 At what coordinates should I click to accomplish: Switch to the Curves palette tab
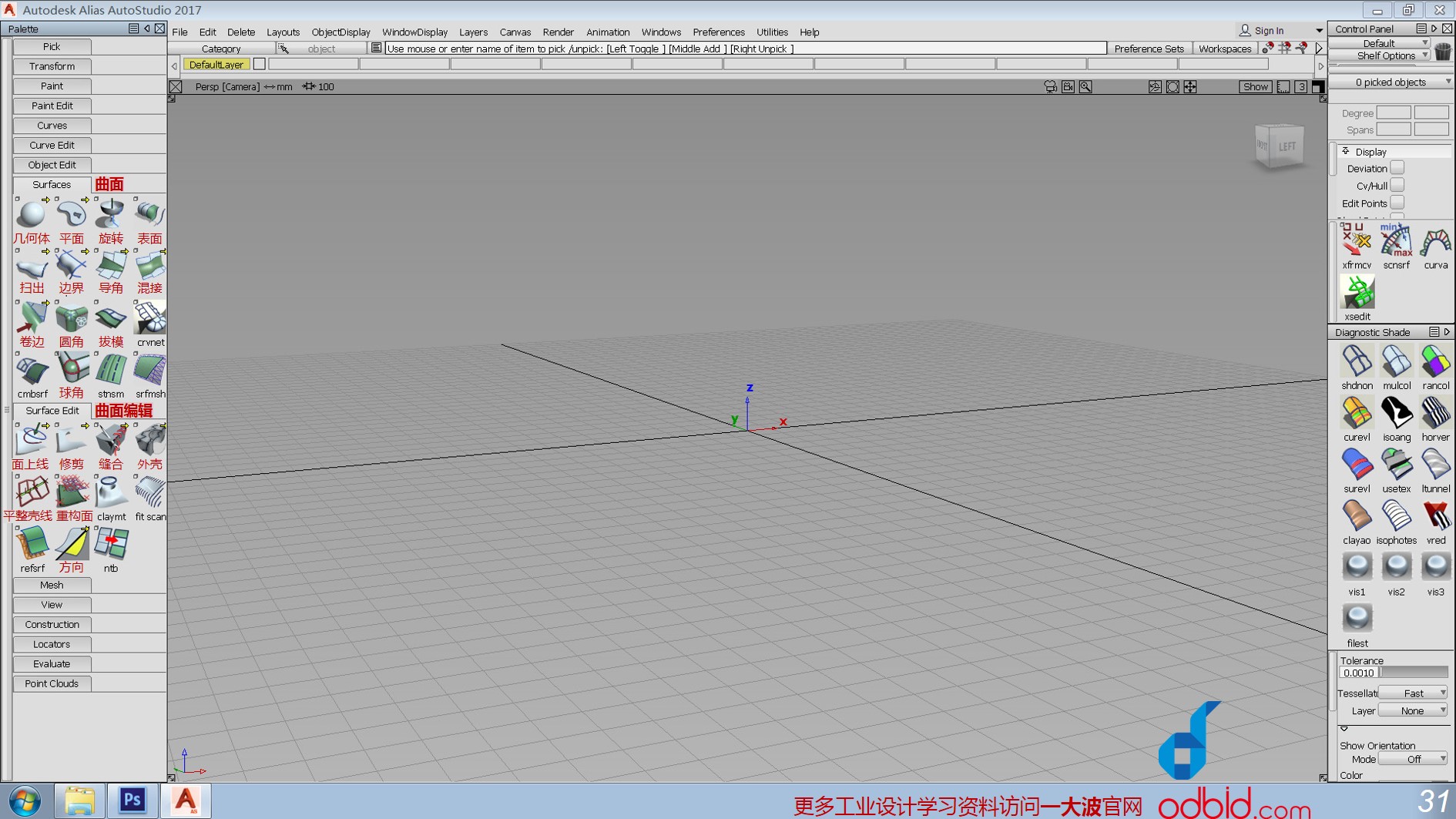(x=52, y=126)
